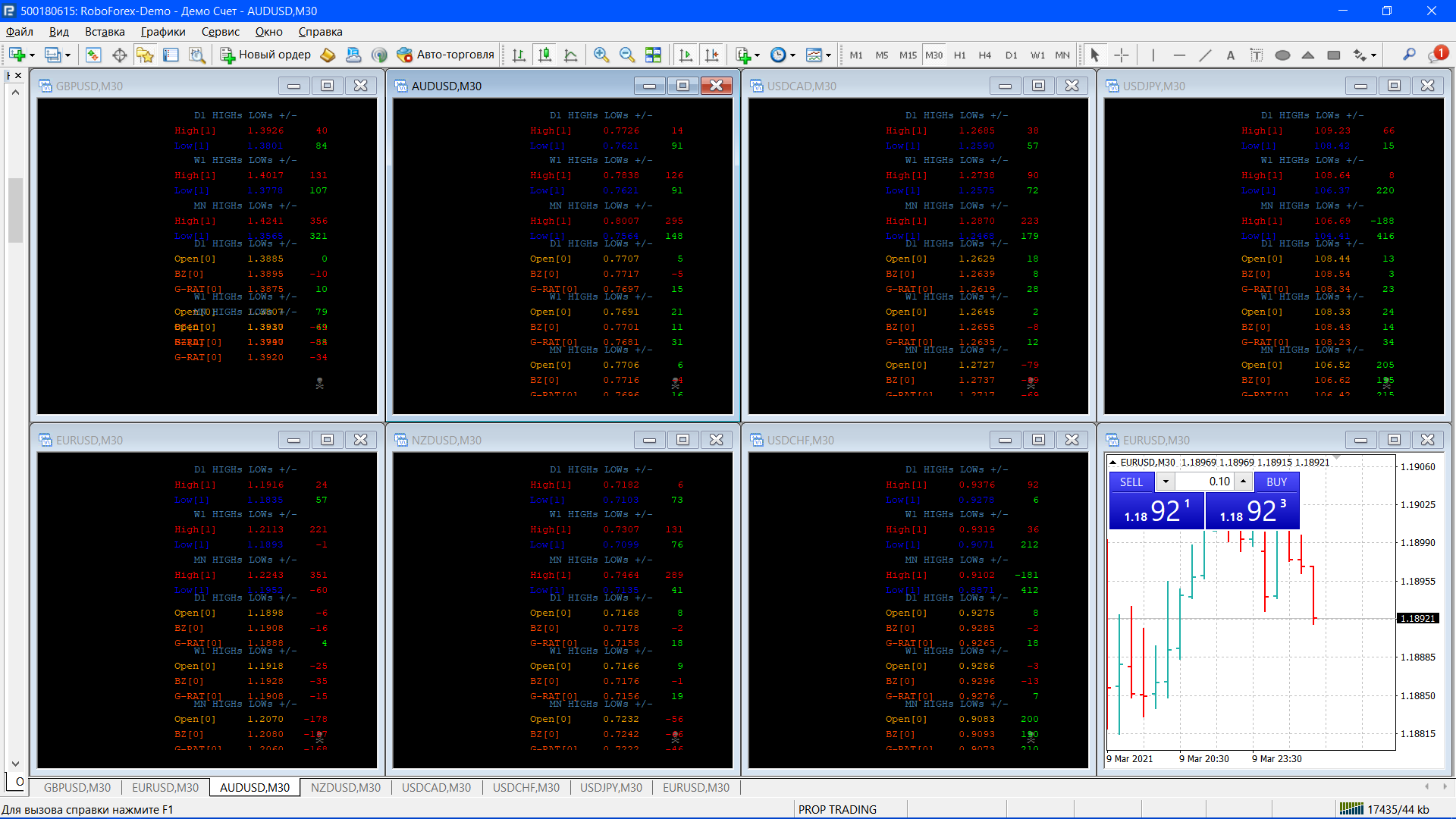1456x819 pixels.
Task: Click the BUY button on EURUSD chart
Action: coord(1276,482)
